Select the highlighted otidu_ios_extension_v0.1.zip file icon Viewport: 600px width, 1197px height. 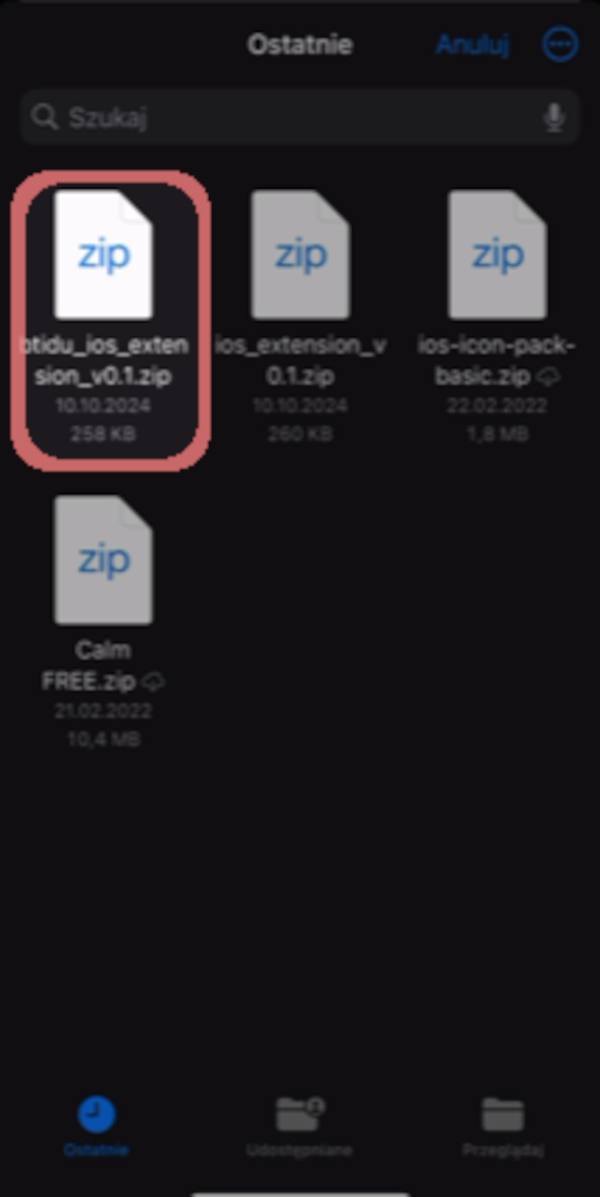[x=103, y=254]
